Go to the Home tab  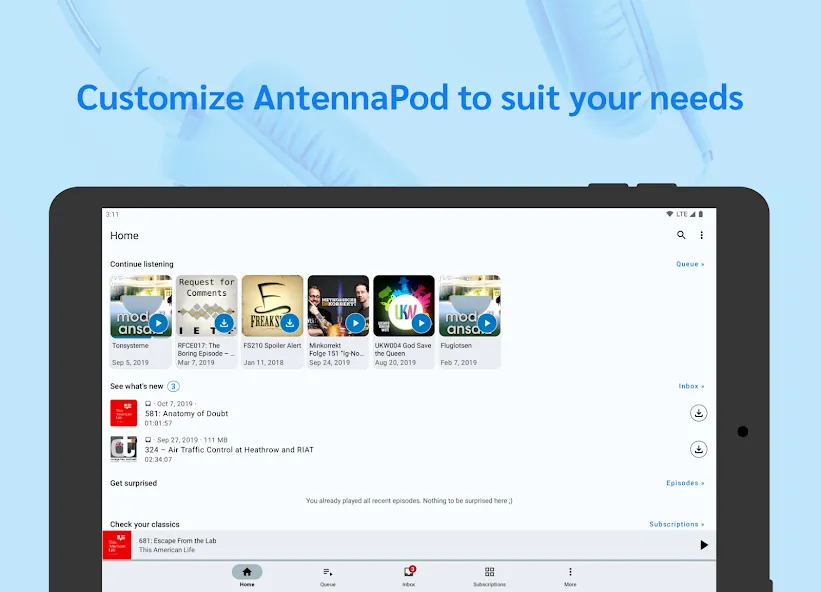coord(247,576)
